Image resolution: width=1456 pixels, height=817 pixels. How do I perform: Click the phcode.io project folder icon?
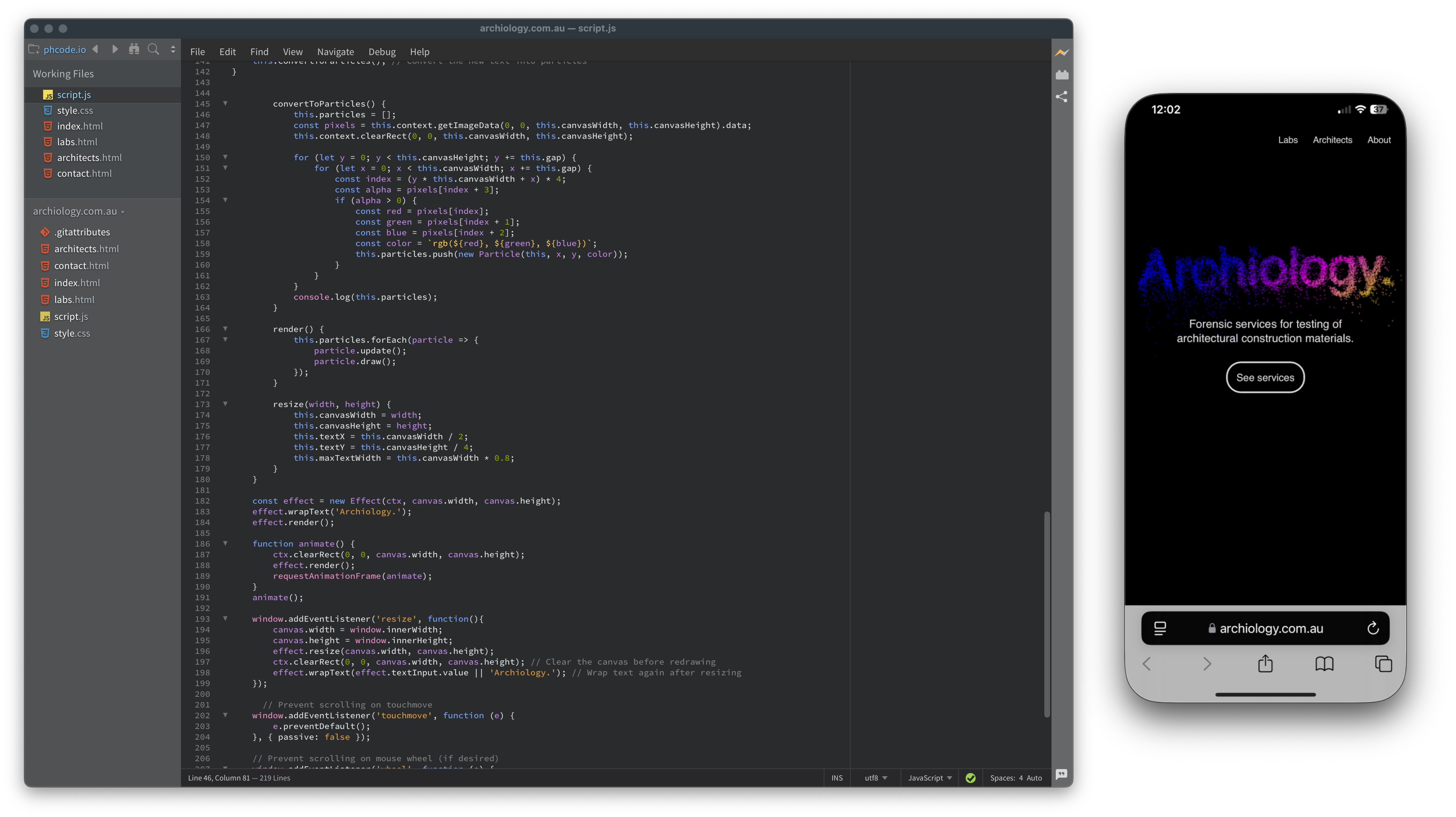34,49
